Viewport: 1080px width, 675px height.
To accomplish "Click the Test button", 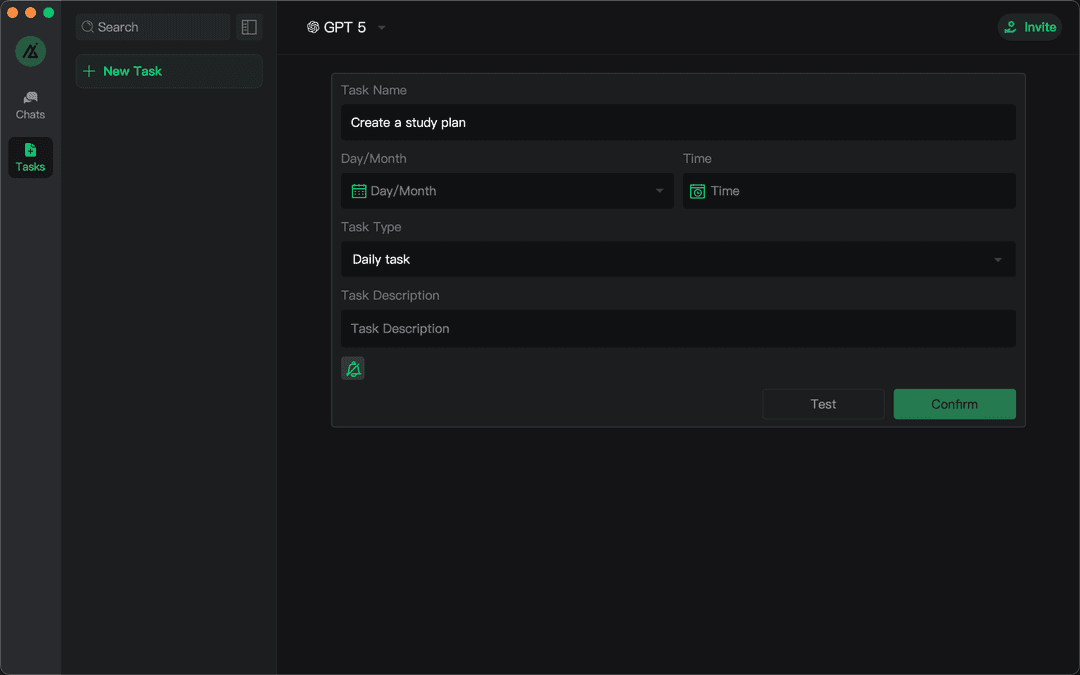I will [x=823, y=404].
